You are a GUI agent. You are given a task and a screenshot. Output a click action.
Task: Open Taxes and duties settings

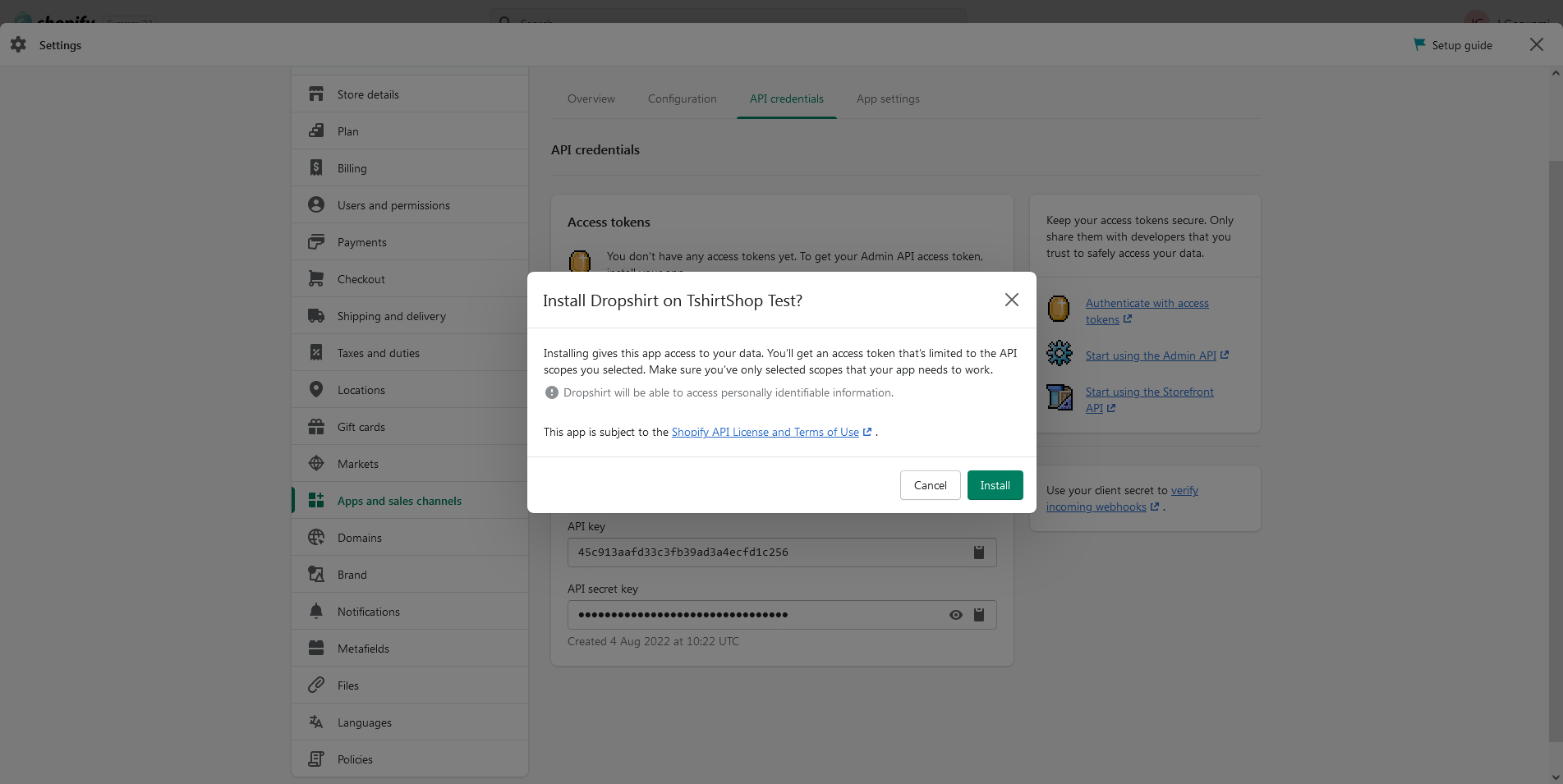pyautogui.click(x=410, y=353)
